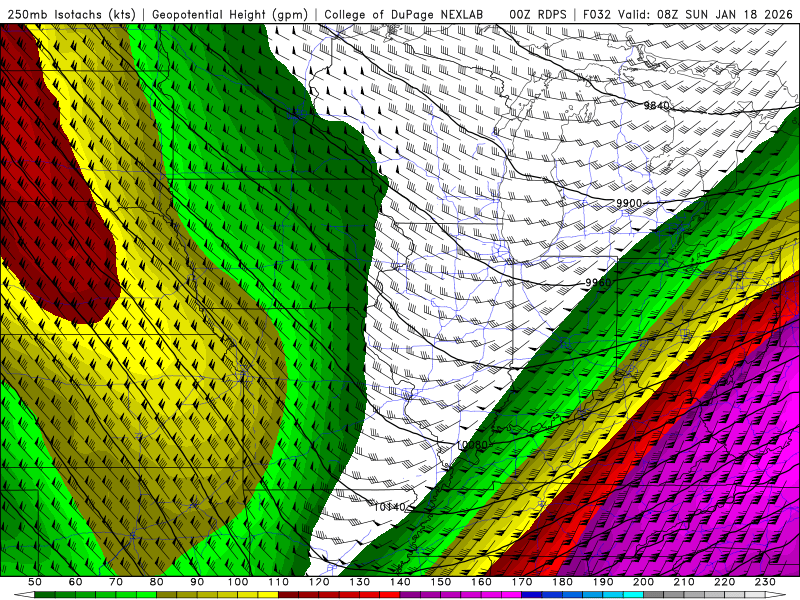Click the 210 value on the color scale
Image resolution: width=800 pixels, height=600 pixels.
pos(684,582)
